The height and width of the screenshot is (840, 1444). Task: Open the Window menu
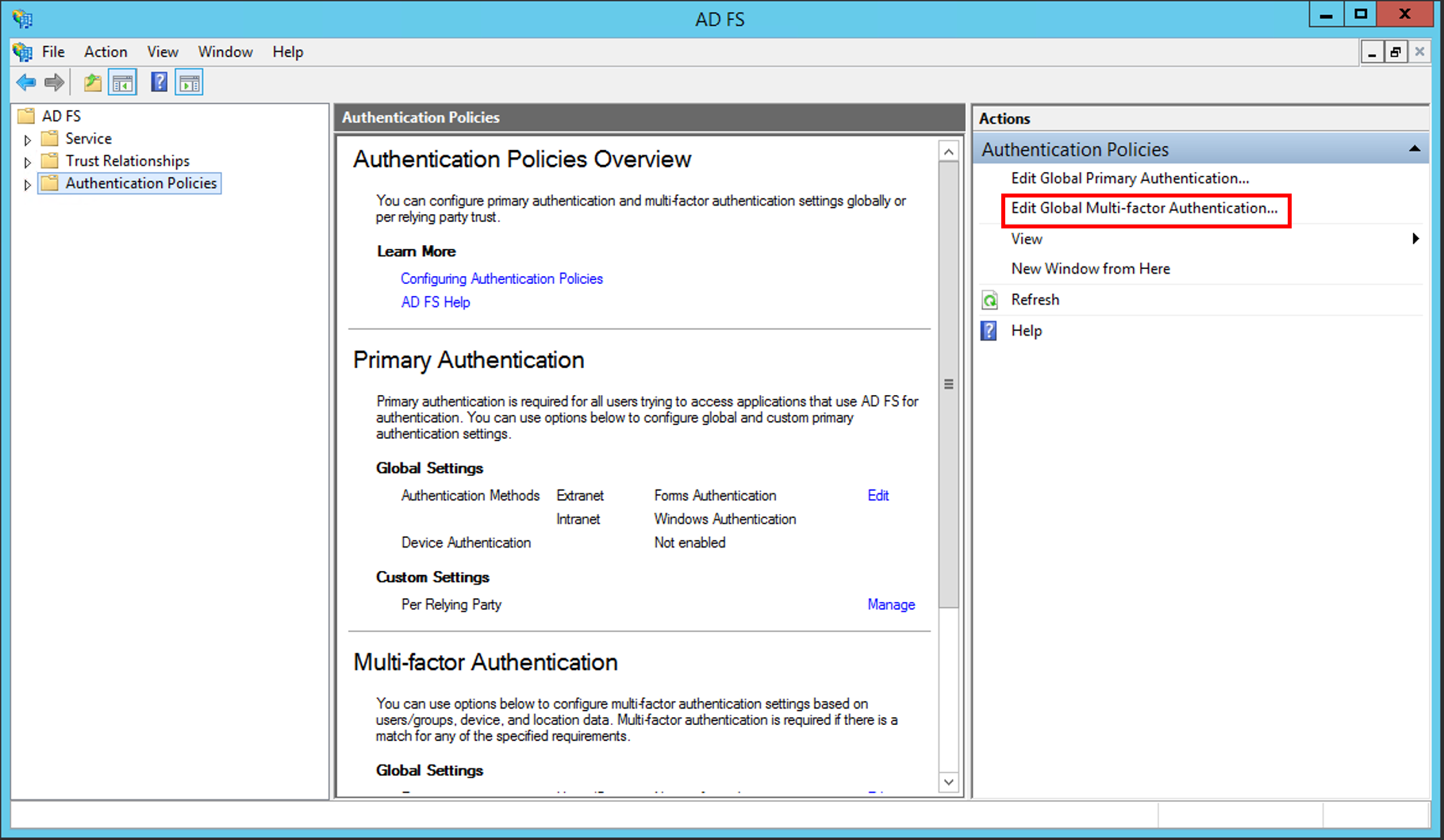225,52
